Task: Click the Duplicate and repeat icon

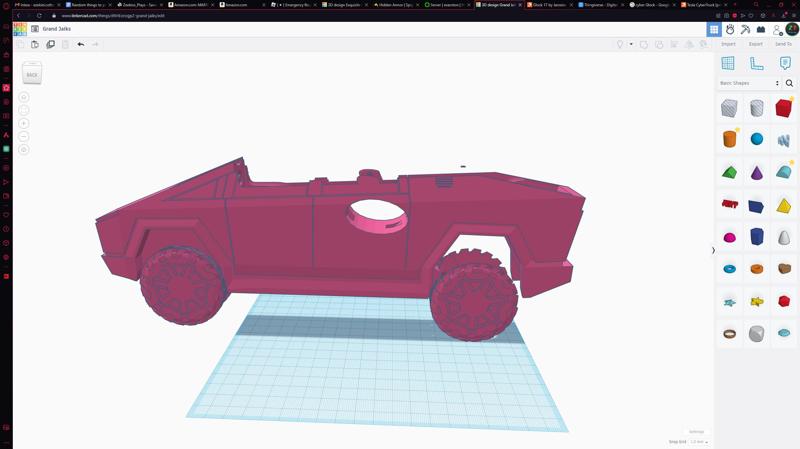Action: 51,44
